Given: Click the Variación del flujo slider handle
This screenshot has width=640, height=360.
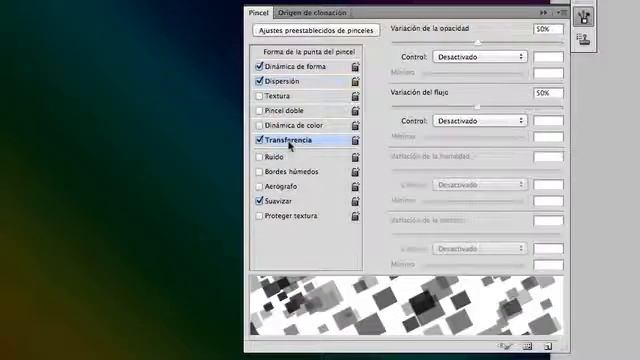Looking at the screenshot, I should (x=477, y=107).
